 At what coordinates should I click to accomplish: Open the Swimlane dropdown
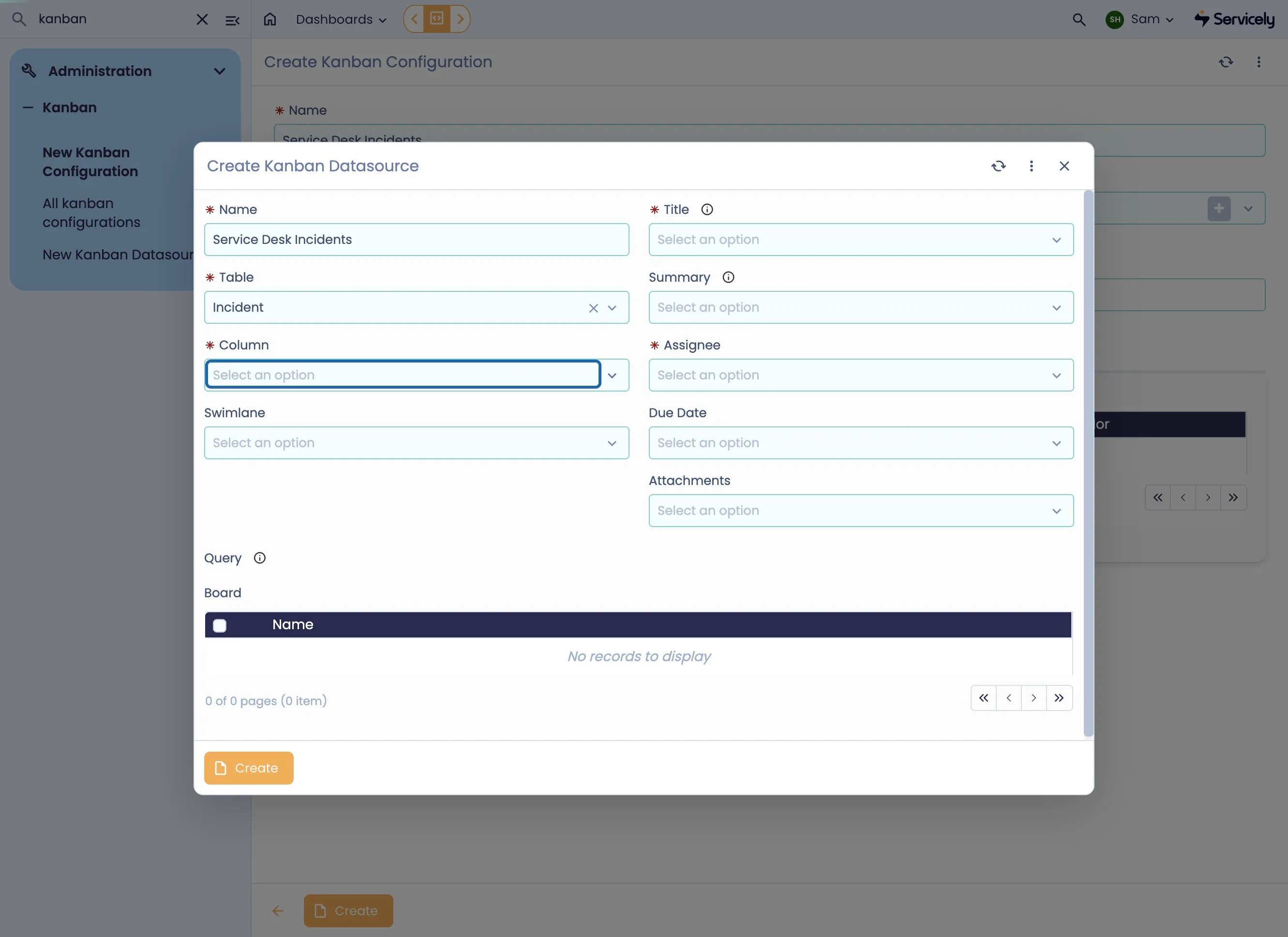click(x=416, y=443)
